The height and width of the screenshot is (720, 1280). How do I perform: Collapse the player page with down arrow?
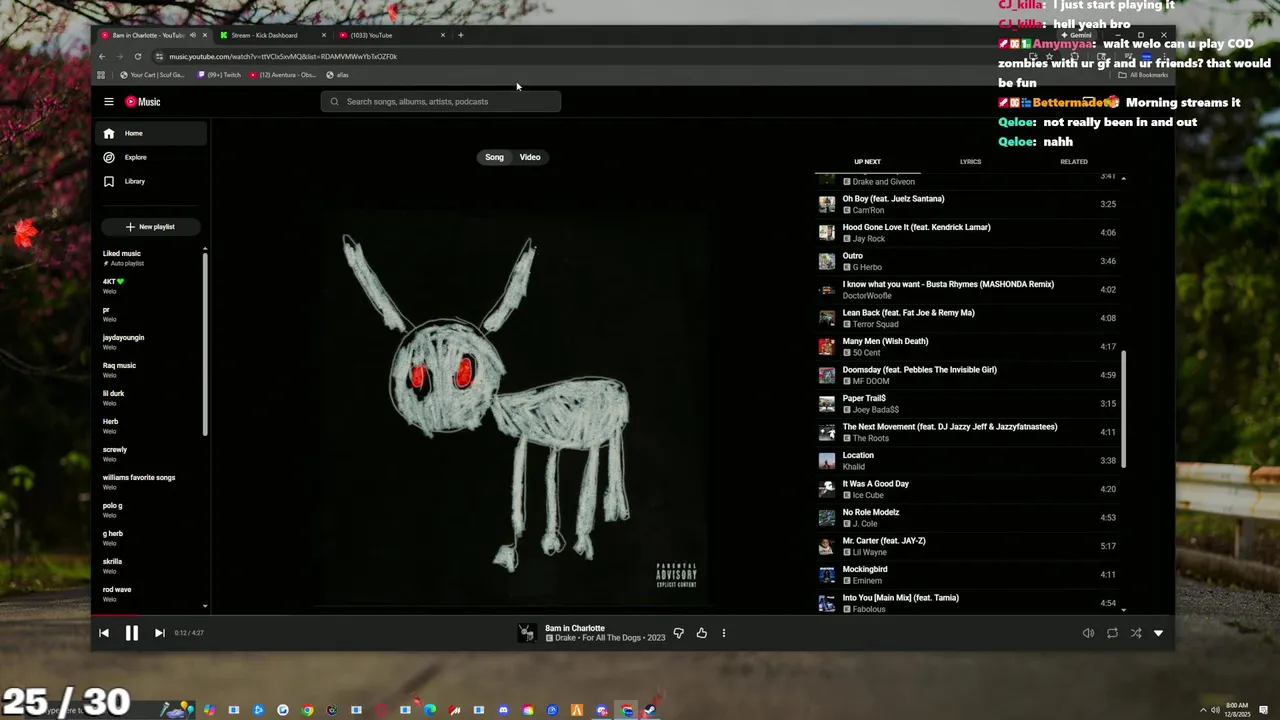(x=1159, y=633)
